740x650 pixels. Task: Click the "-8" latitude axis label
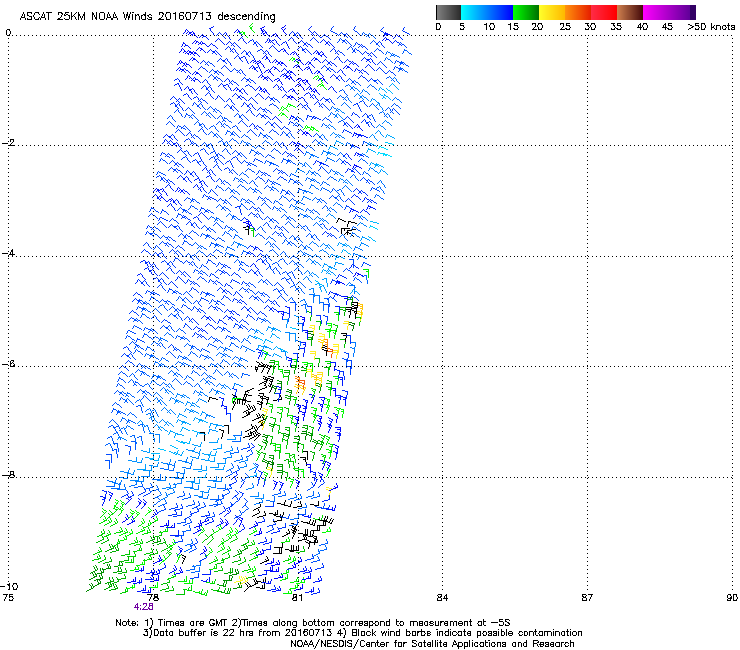[9, 475]
